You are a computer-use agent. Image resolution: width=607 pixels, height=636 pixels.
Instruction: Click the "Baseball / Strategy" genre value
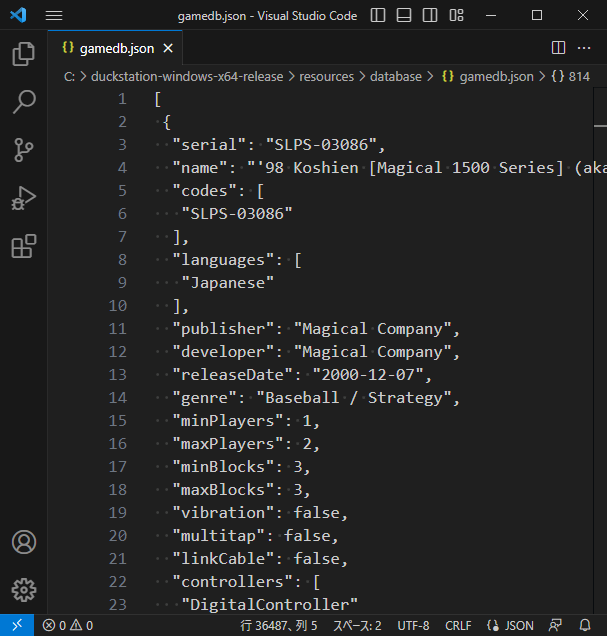[354, 398]
